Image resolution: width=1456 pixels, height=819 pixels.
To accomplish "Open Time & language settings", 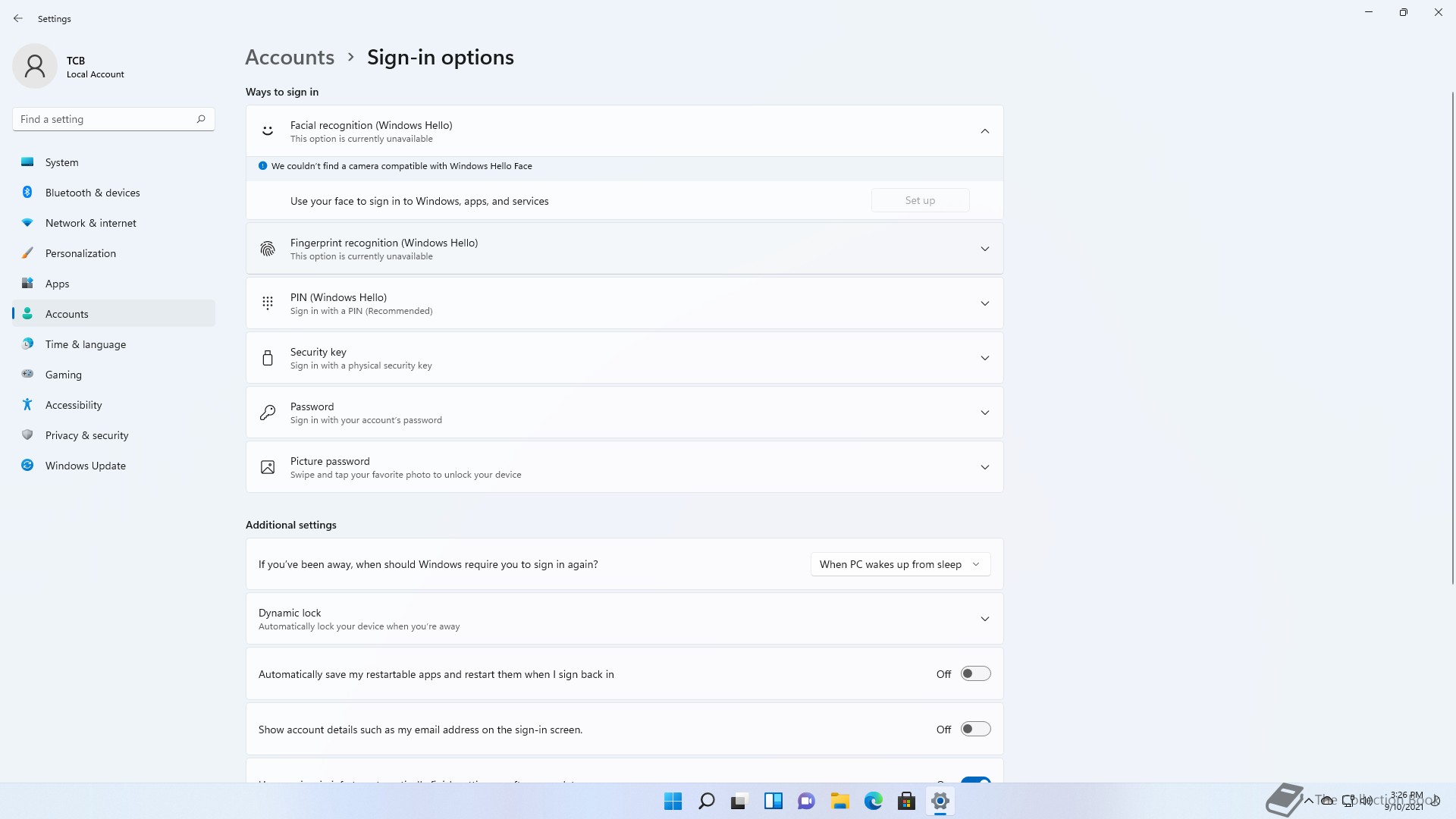I will click(x=114, y=344).
